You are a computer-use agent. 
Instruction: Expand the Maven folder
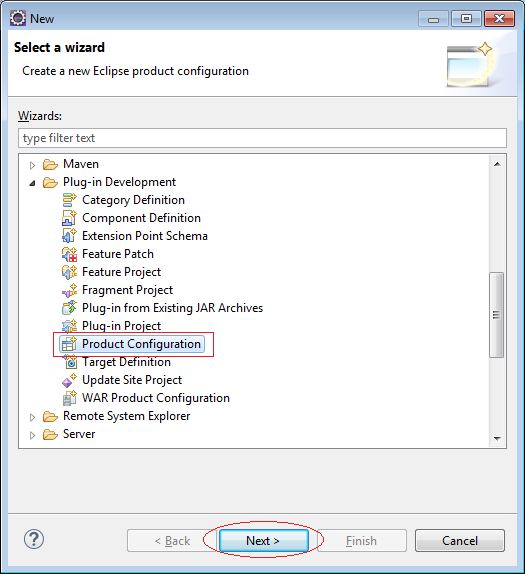32,165
